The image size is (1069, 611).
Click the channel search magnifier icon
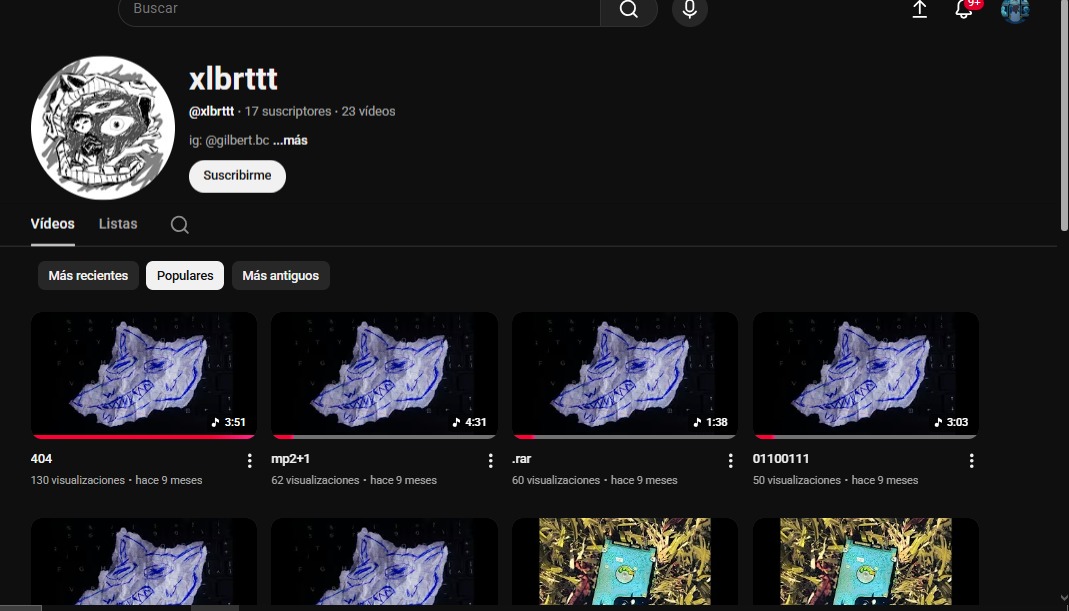click(x=179, y=224)
